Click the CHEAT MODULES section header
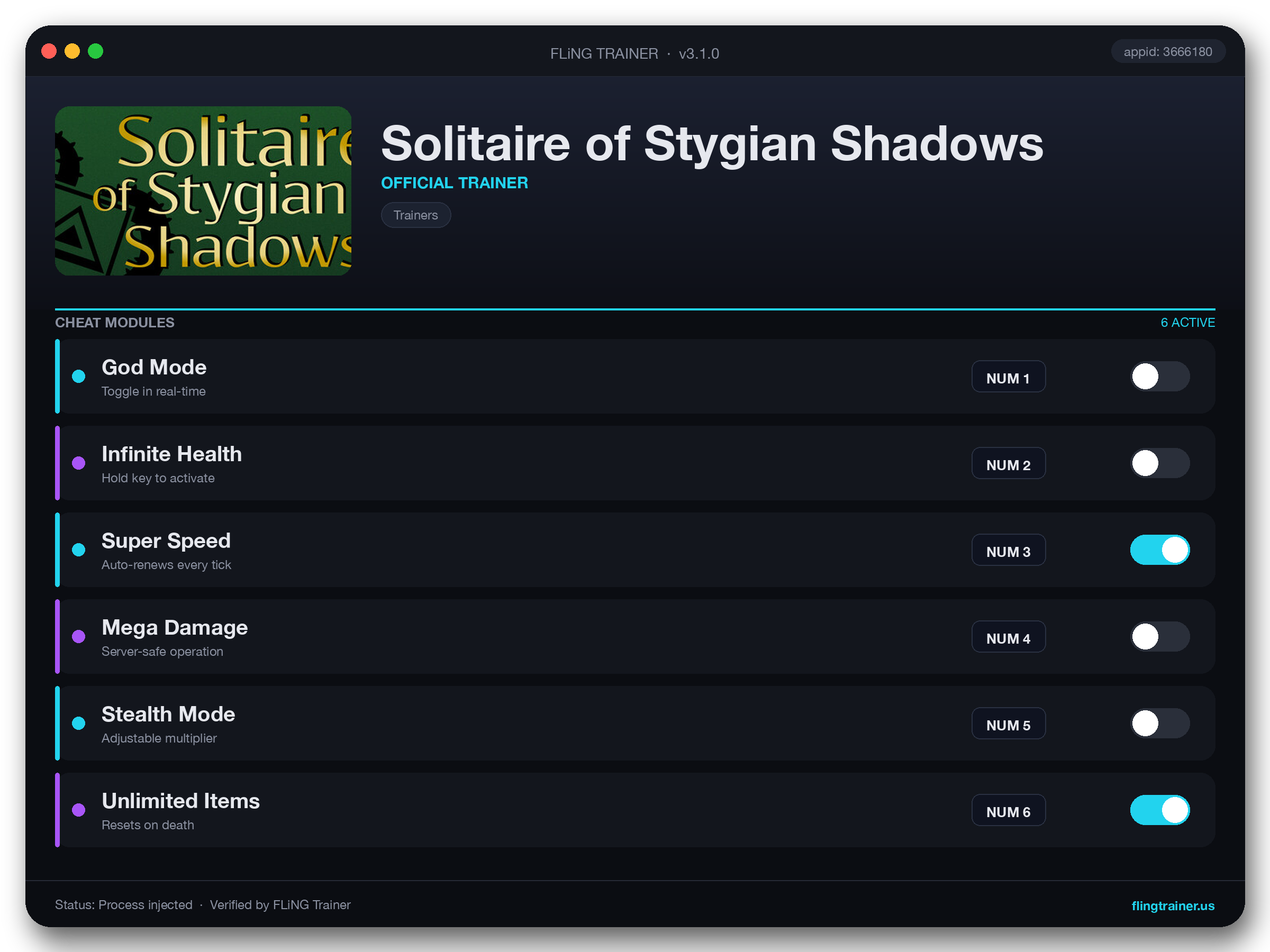Image resolution: width=1270 pixels, height=952 pixels. [x=115, y=323]
